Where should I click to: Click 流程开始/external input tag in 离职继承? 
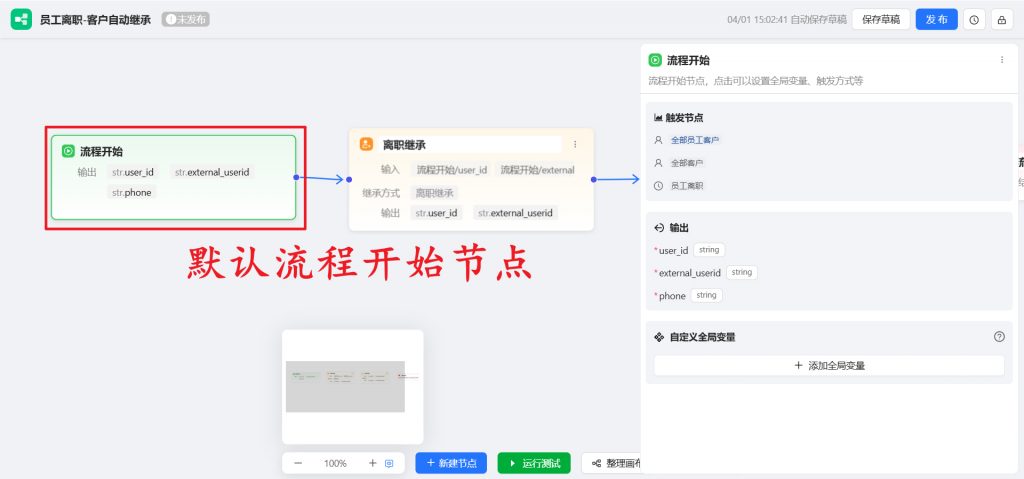pyautogui.click(x=537, y=170)
